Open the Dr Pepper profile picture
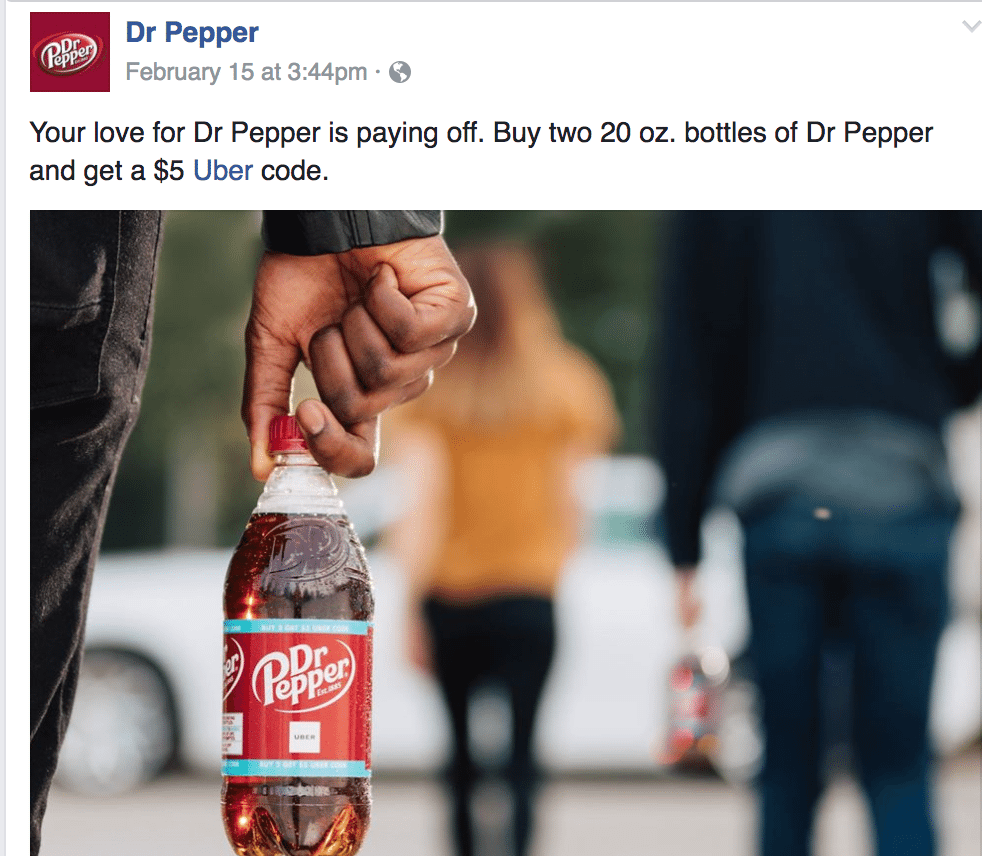The width and height of the screenshot is (982, 856). tap(70, 52)
